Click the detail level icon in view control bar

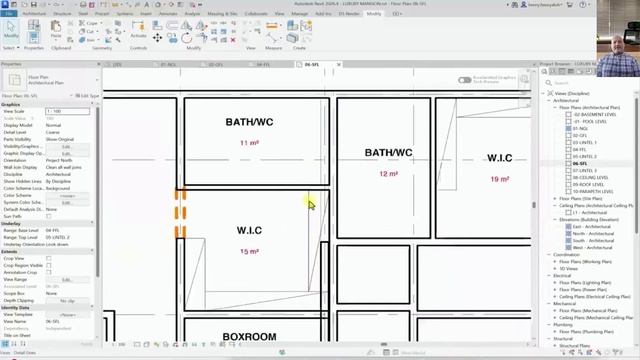coord(137,344)
